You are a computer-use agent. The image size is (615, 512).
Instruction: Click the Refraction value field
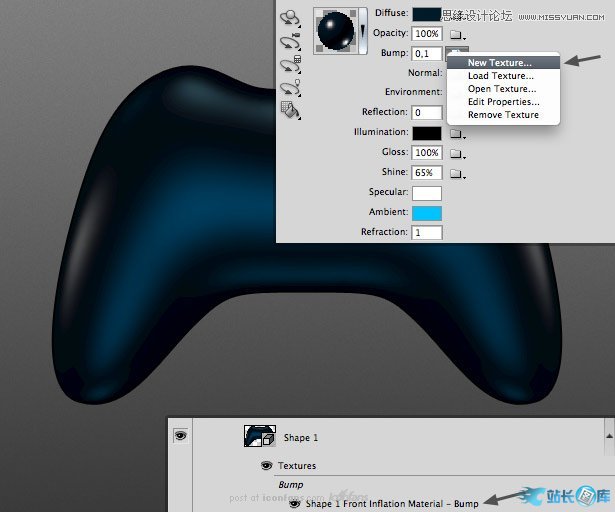point(427,233)
